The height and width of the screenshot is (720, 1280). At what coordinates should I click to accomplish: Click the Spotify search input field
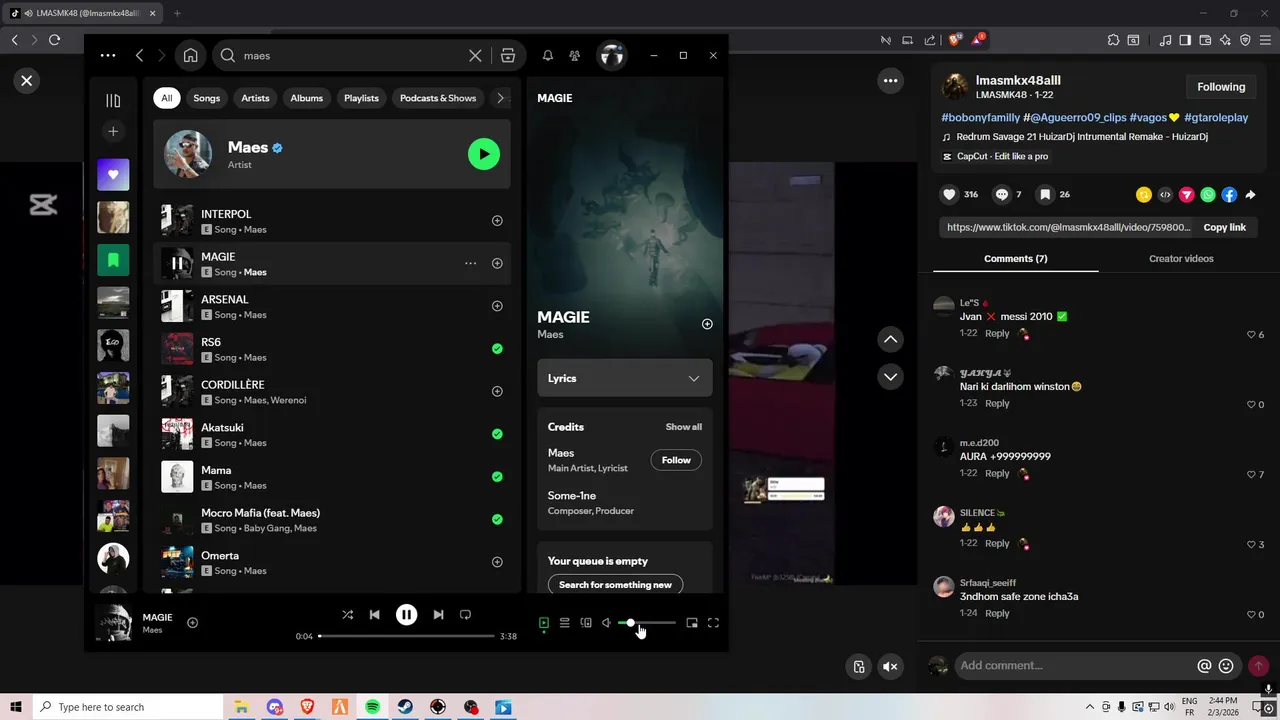pyautogui.click(x=353, y=56)
